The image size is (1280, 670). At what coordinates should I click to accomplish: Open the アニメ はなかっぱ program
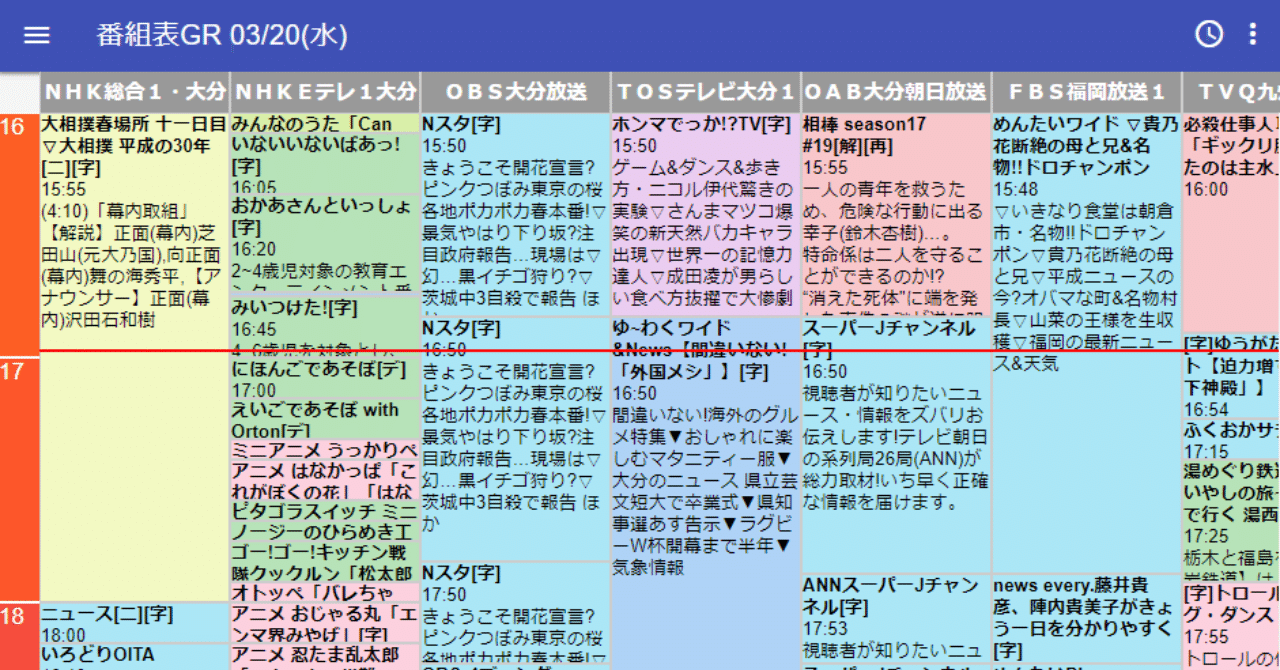(325, 479)
